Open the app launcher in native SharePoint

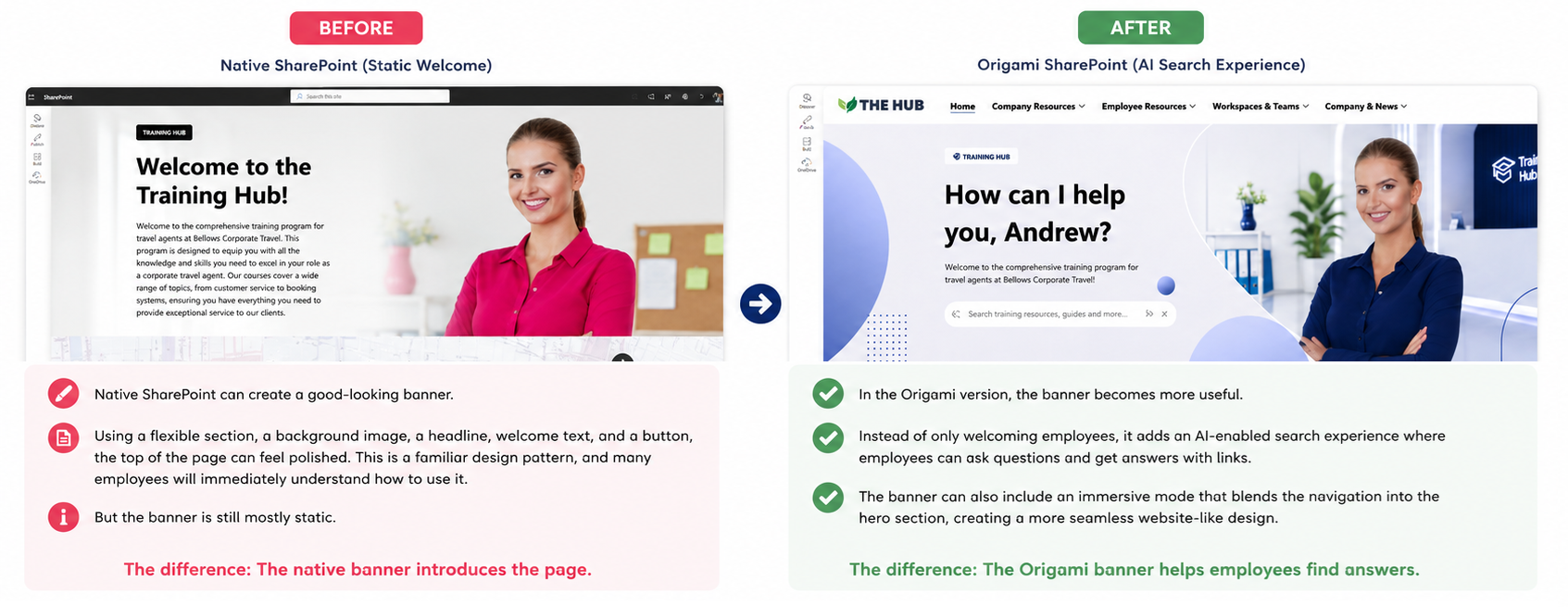31,96
